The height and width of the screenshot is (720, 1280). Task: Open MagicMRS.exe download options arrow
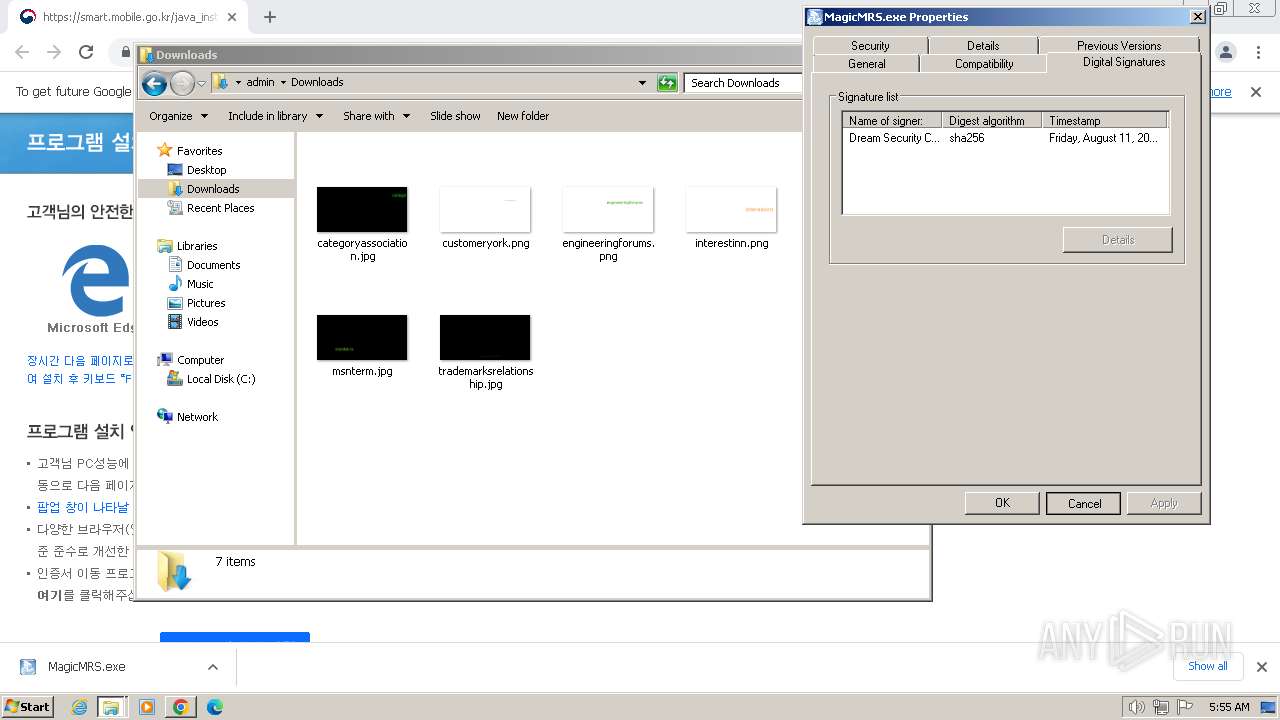pos(212,667)
